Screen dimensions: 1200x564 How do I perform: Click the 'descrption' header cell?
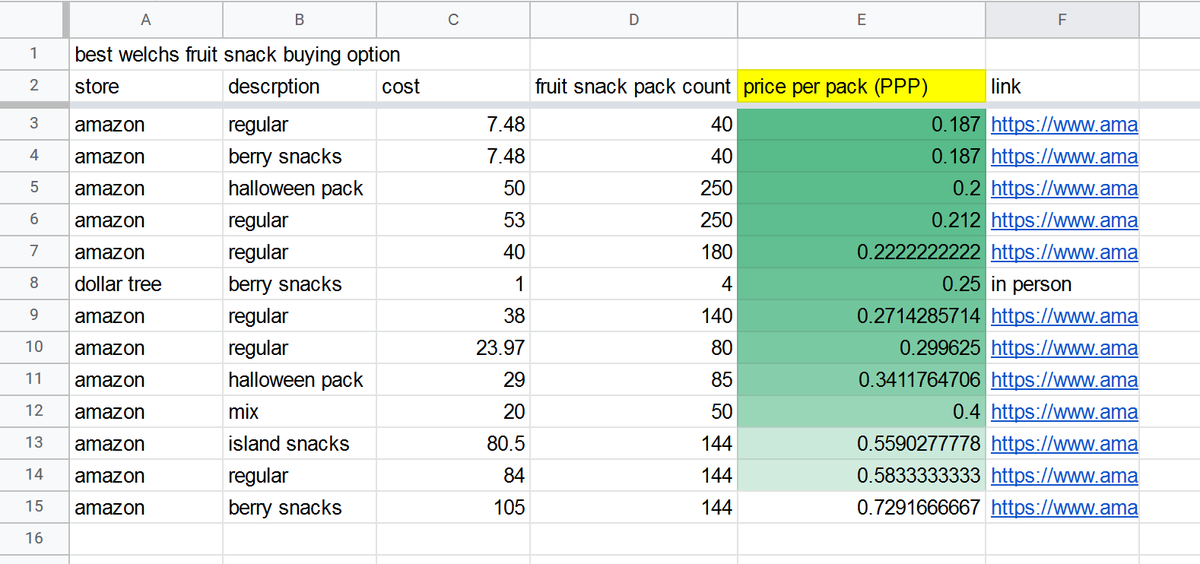[300, 86]
